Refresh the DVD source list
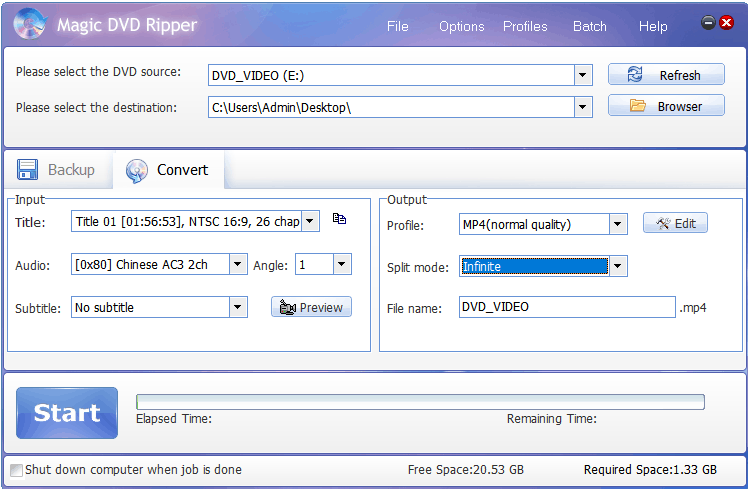 point(666,75)
